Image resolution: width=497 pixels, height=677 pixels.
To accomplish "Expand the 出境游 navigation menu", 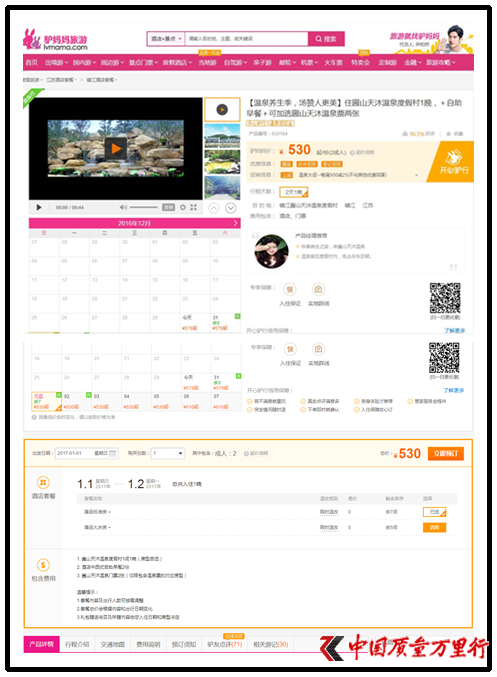I will point(57,63).
